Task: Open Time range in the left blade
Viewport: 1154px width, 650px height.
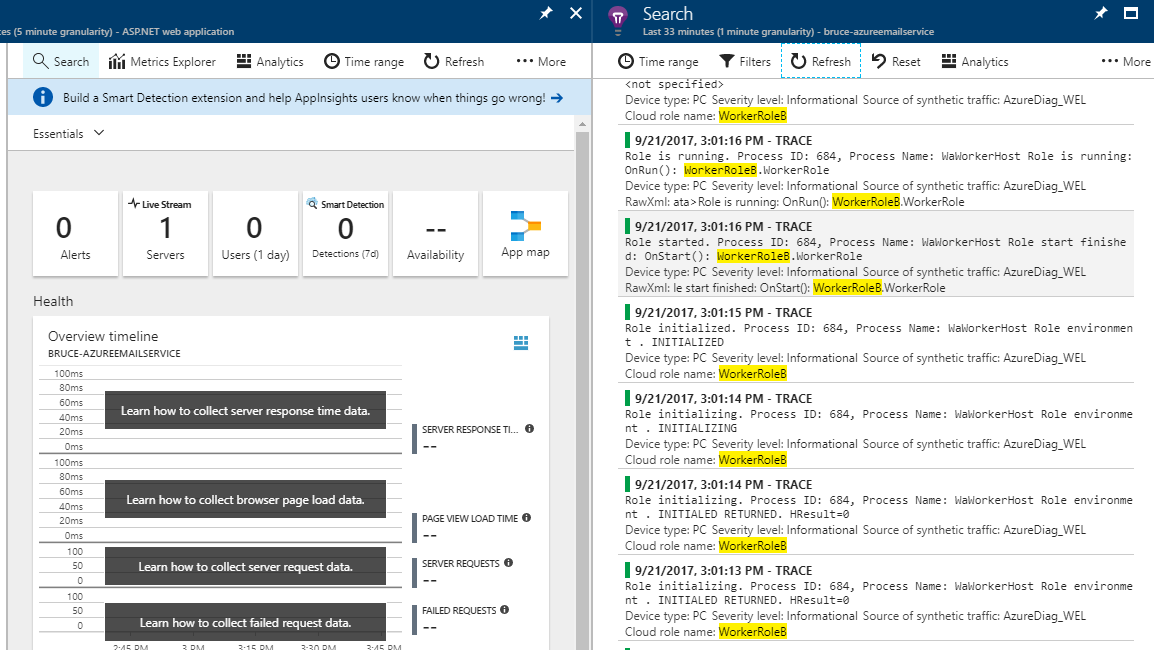Action: [x=364, y=62]
